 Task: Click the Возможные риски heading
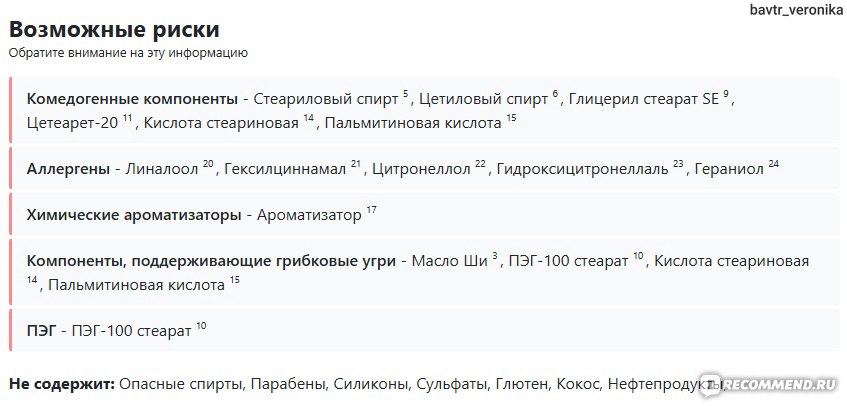115,29
